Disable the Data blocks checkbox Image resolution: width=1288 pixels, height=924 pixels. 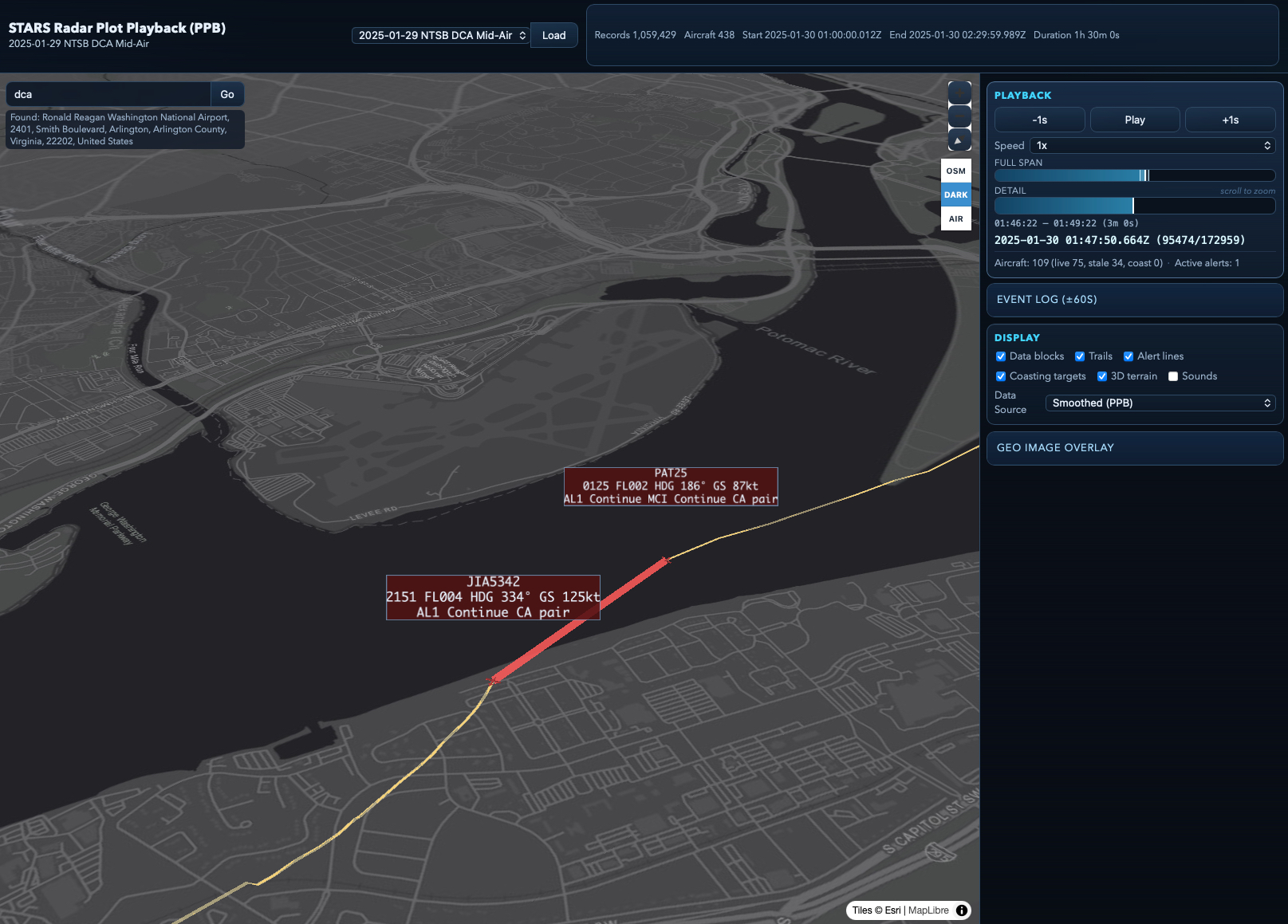click(1001, 356)
